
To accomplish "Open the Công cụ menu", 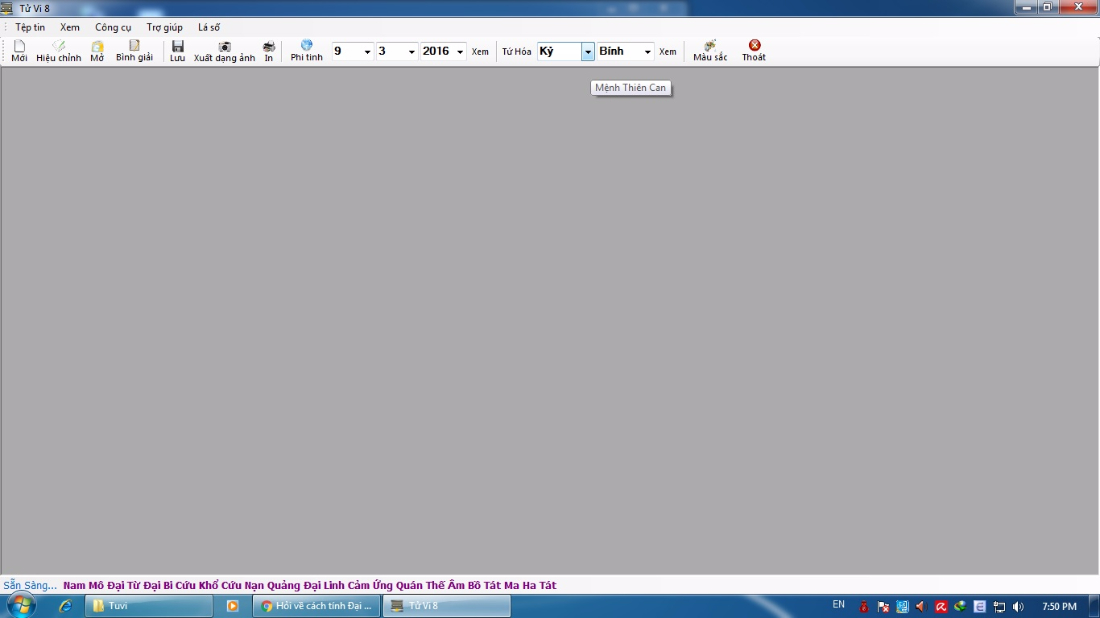I will pyautogui.click(x=113, y=27).
